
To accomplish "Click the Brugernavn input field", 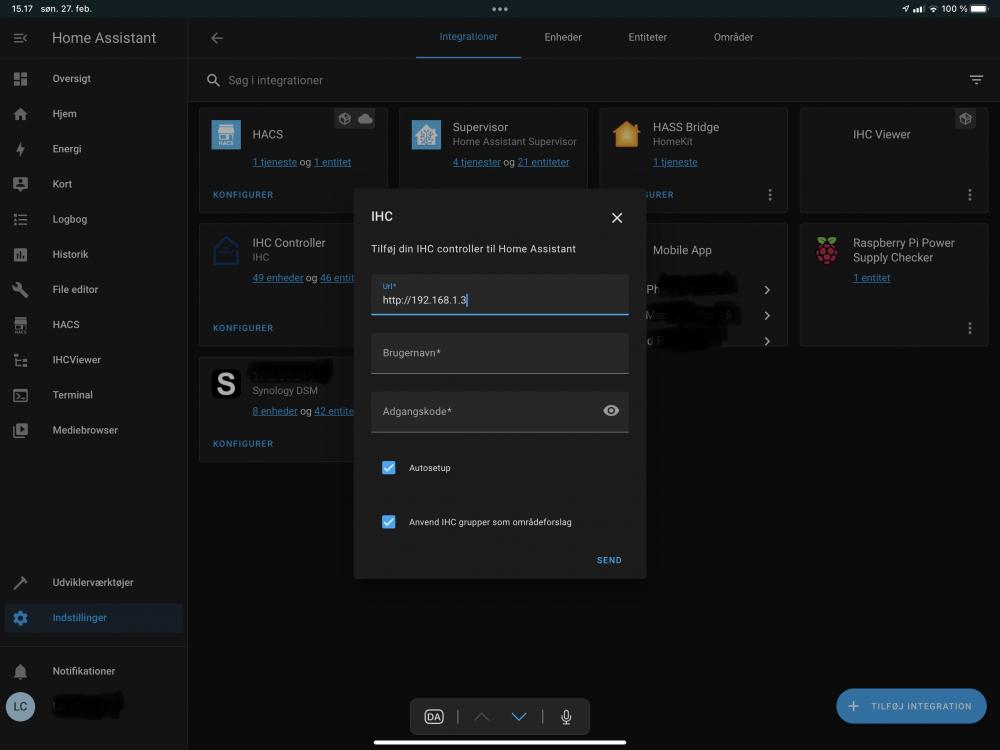I will (x=499, y=354).
